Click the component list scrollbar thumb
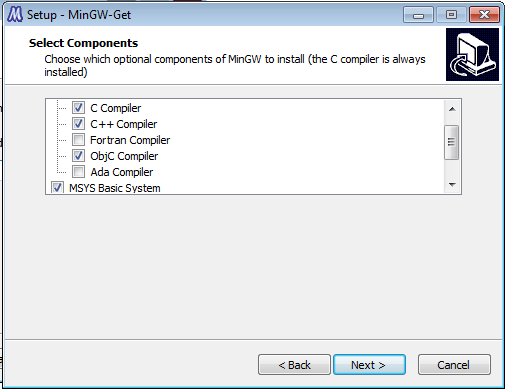 pyautogui.click(x=452, y=142)
